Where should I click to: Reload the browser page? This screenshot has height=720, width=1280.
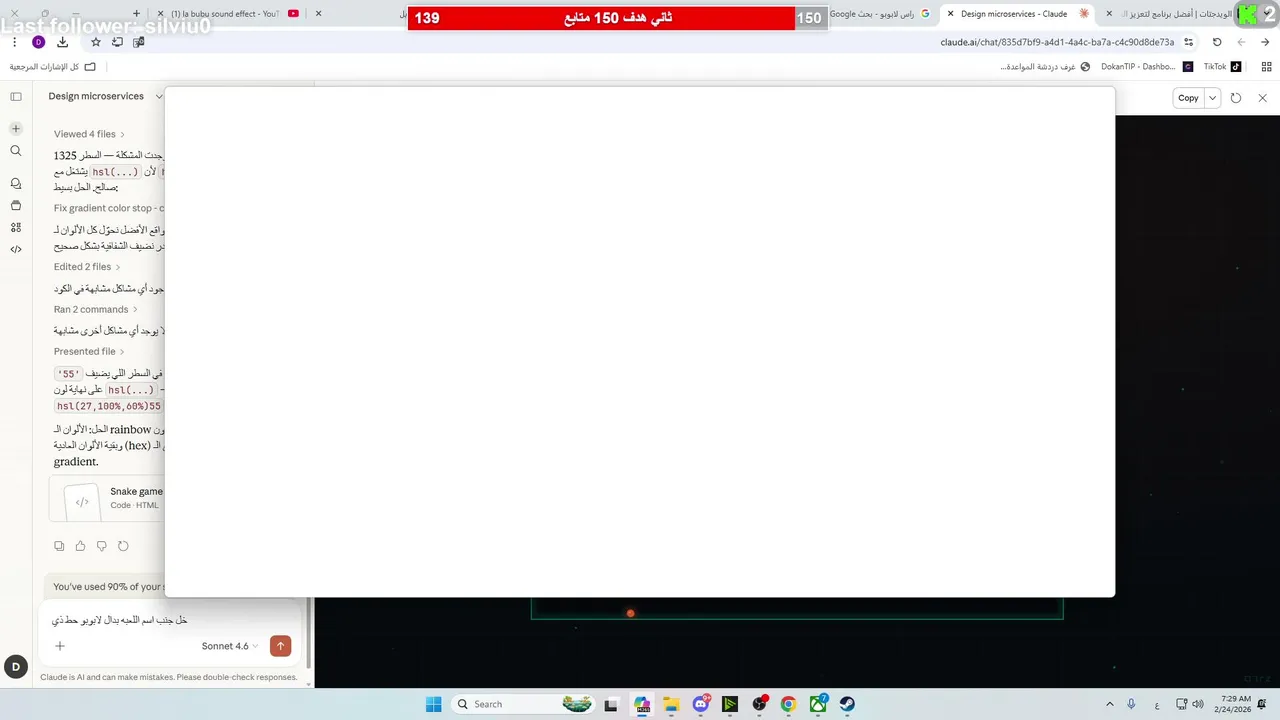(1217, 42)
